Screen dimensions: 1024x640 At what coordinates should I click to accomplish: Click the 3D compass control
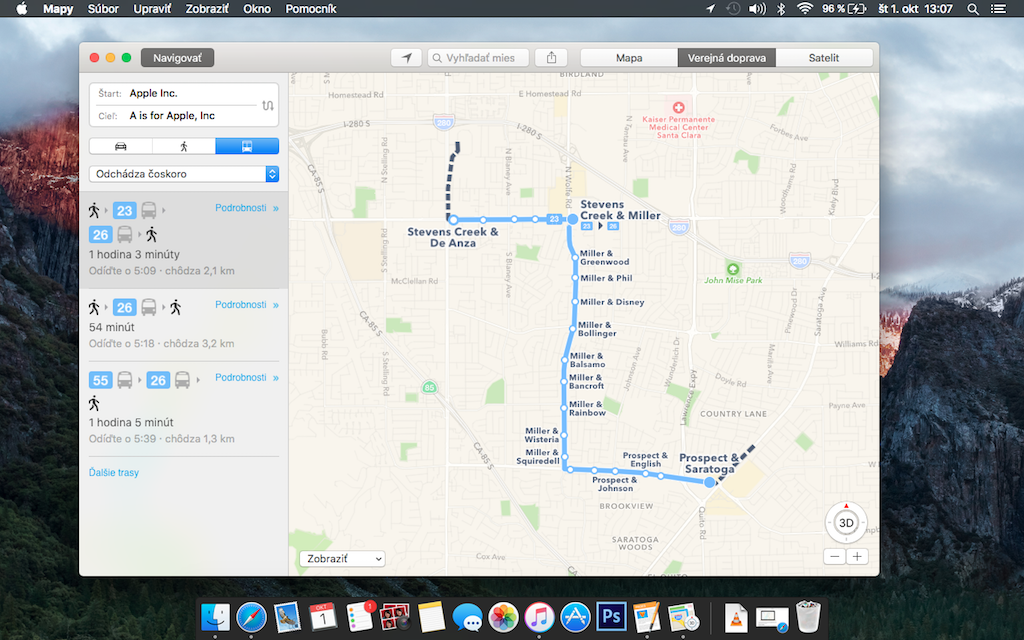[x=846, y=522]
